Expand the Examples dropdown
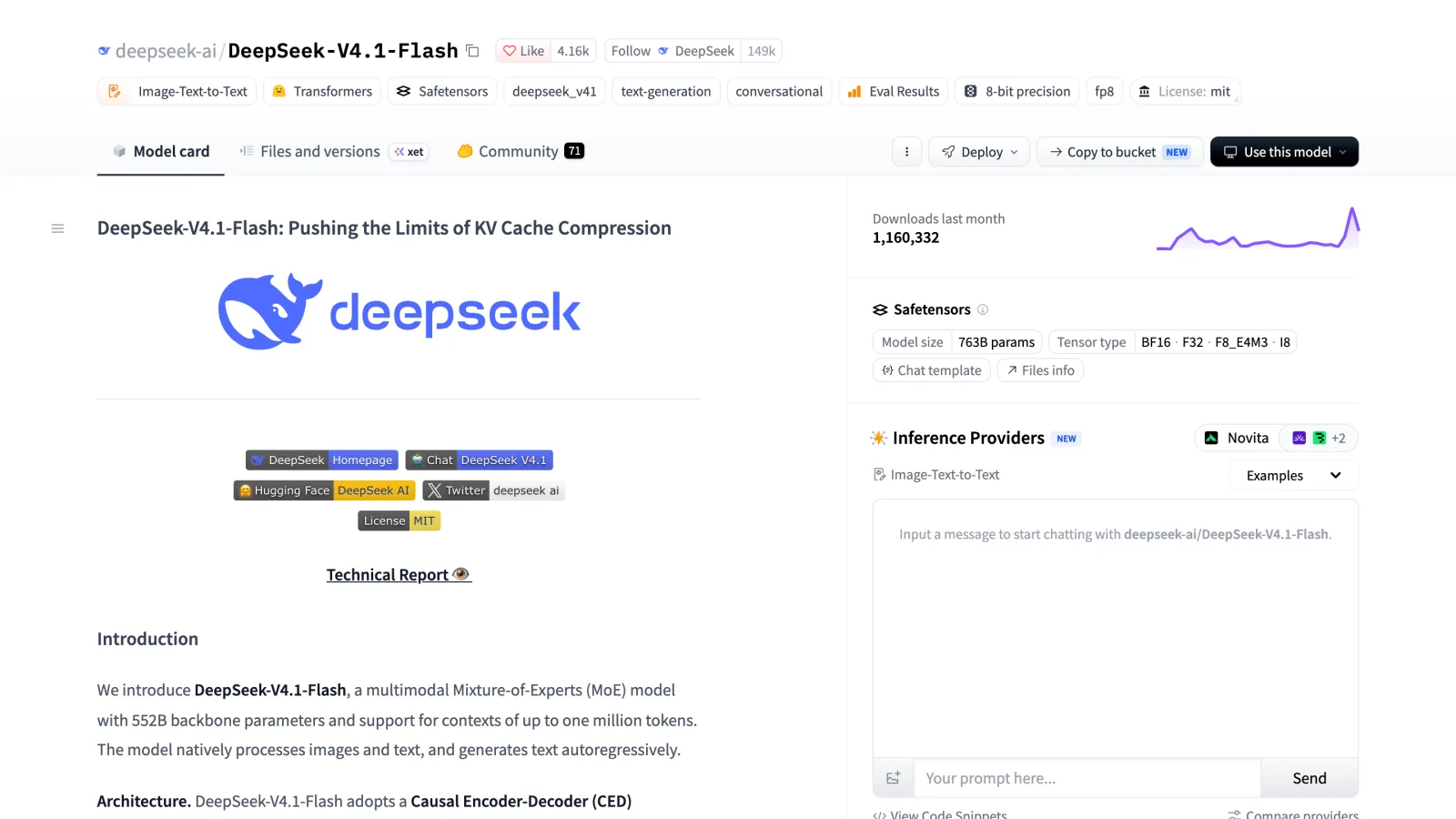The image size is (1456, 819). 1294,475
